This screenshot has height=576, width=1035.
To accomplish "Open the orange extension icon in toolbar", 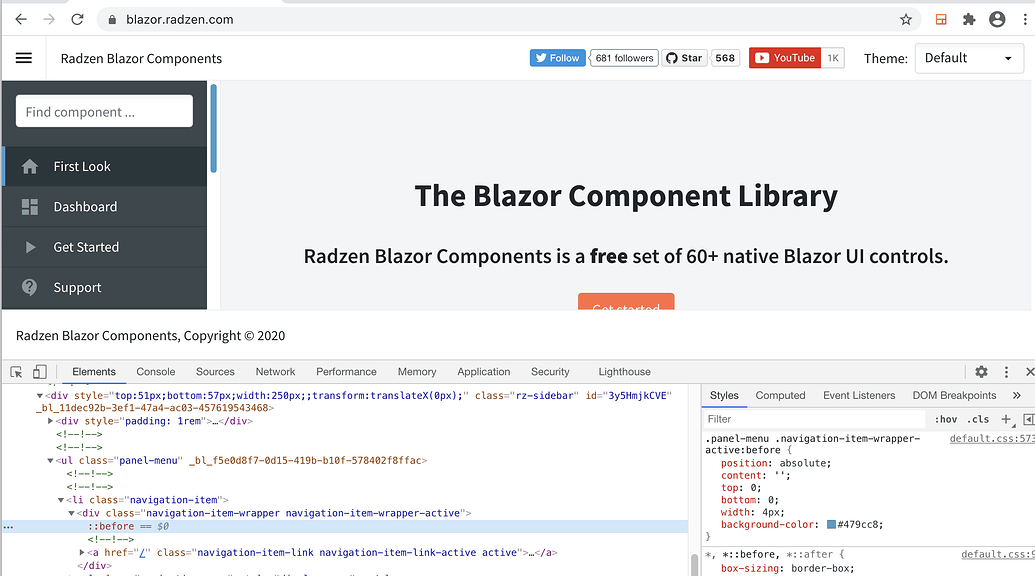I will (x=941, y=19).
